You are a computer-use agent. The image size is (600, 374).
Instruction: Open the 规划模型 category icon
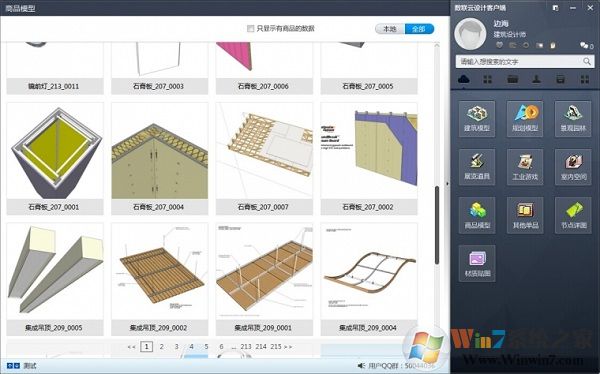pos(525,119)
